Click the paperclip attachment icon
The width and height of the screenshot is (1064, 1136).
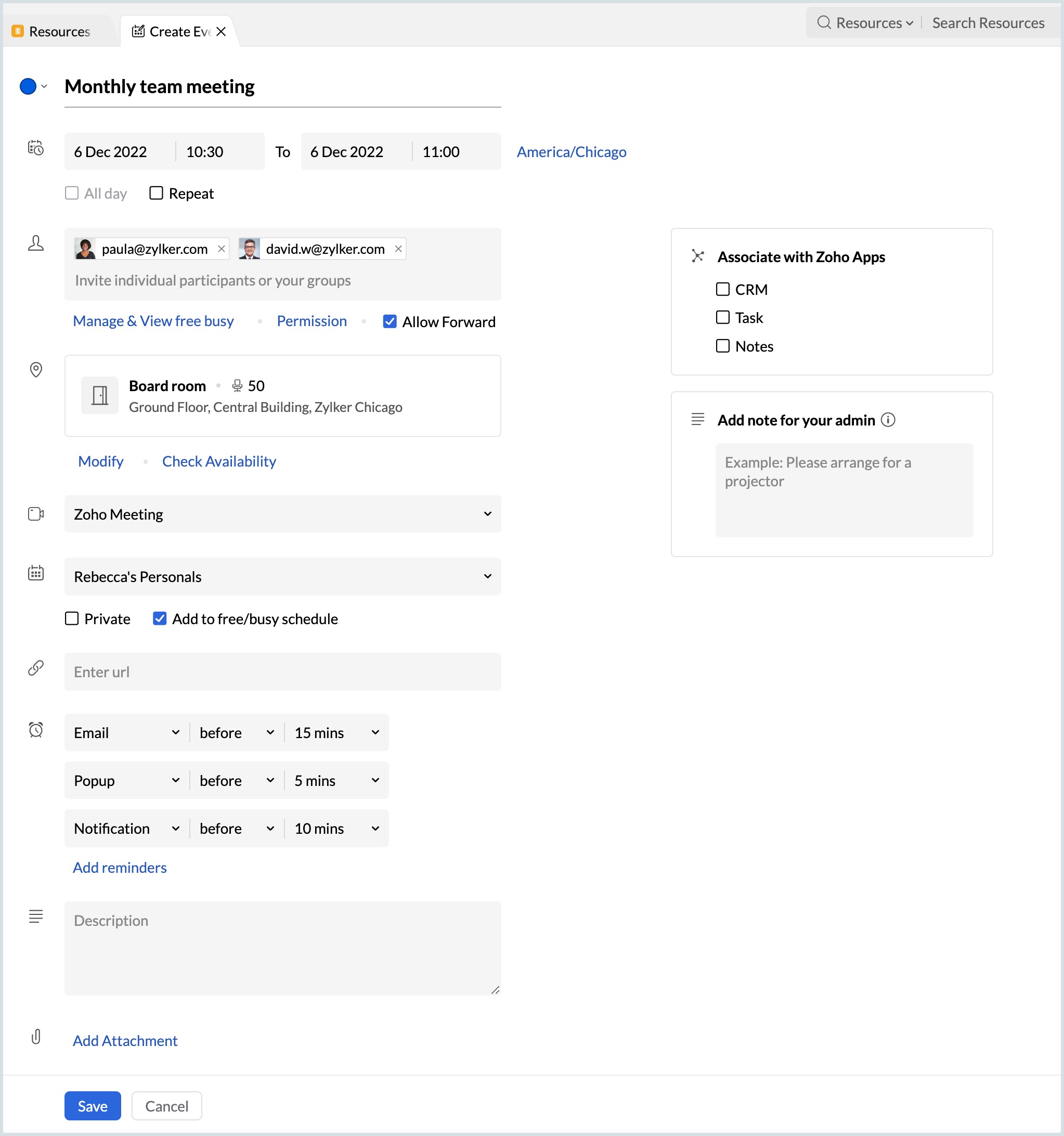[x=36, y=1037]
